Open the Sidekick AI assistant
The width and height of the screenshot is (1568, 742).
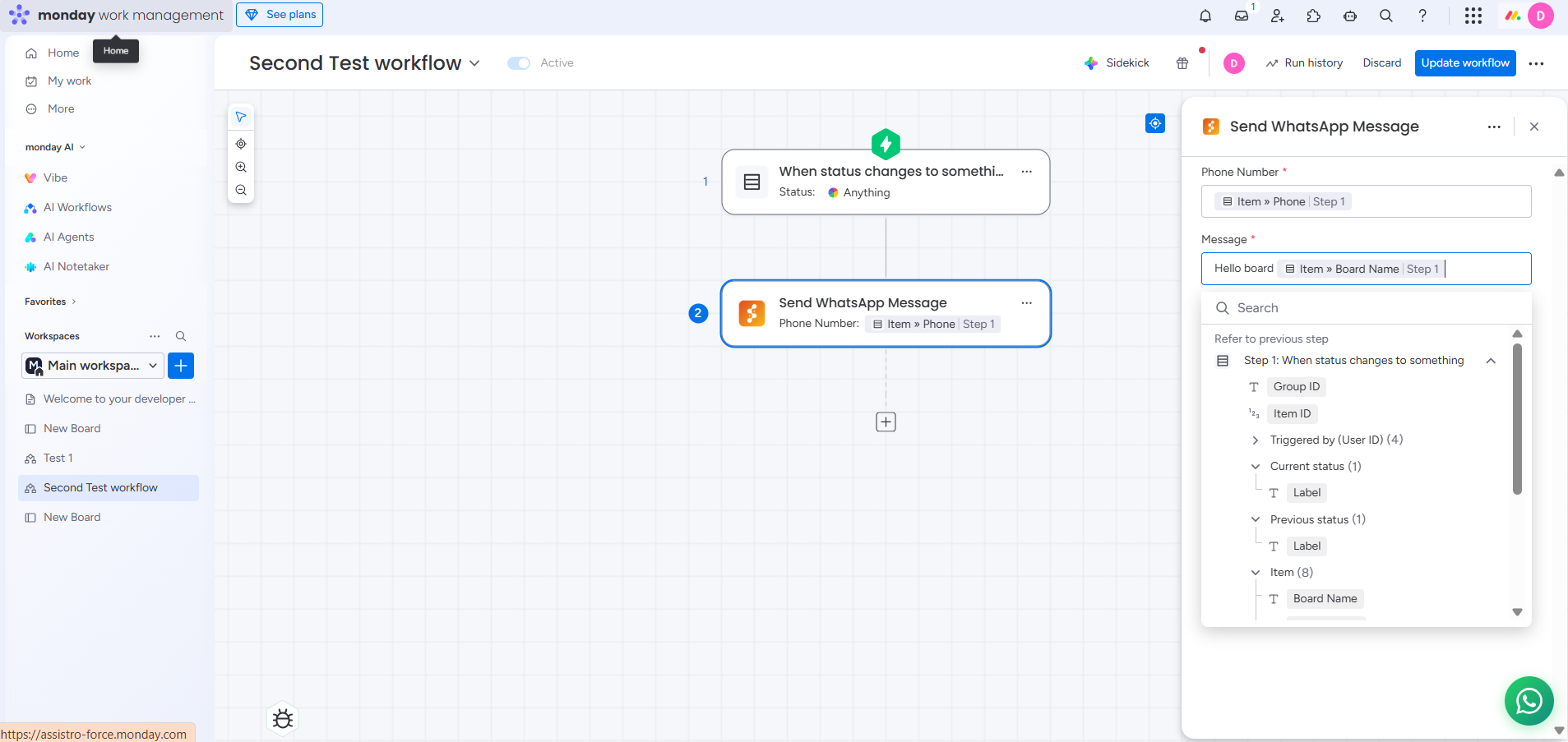(1117, 63)
